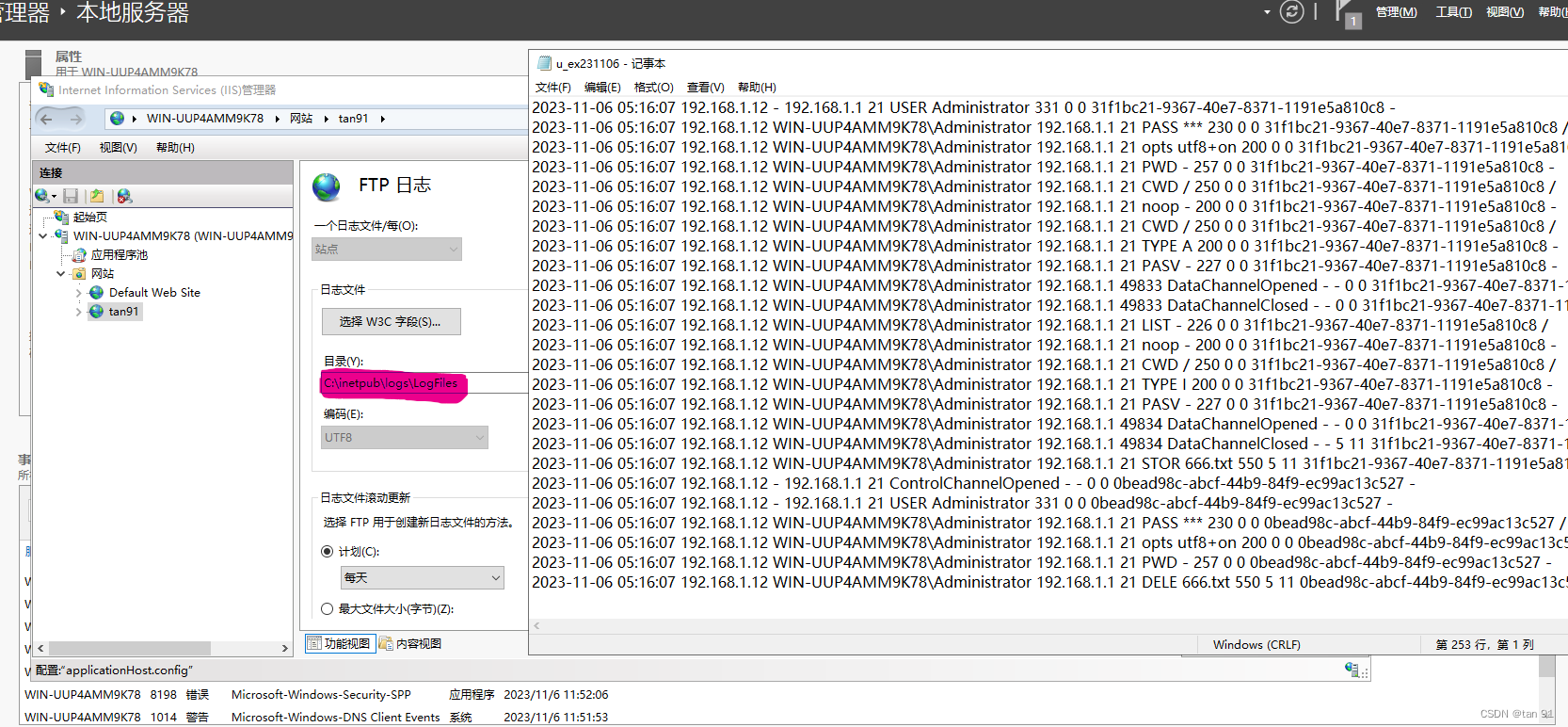This screenshot has width=1568, height=727.
Task: Open the Server Manager notifications flag
Action: [1349, 13]
